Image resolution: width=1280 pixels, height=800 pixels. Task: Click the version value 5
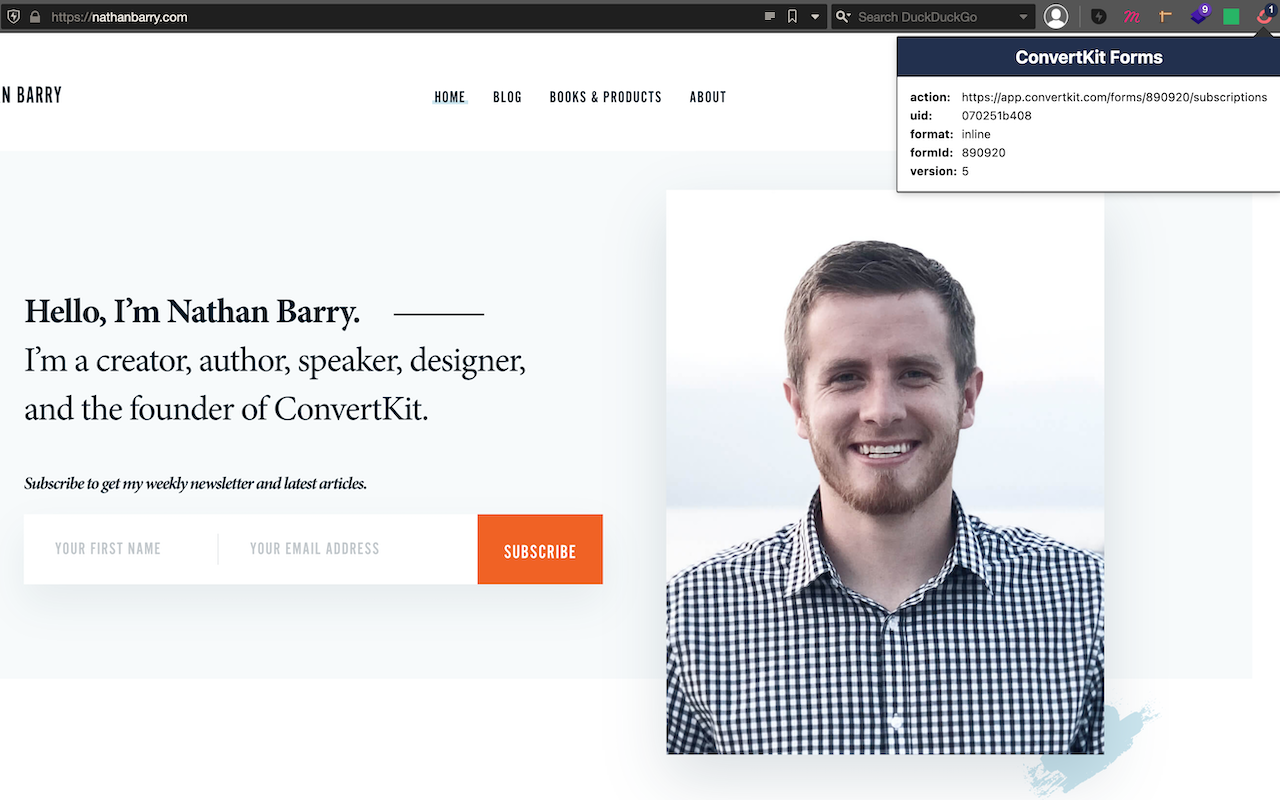tap(965, 171)
